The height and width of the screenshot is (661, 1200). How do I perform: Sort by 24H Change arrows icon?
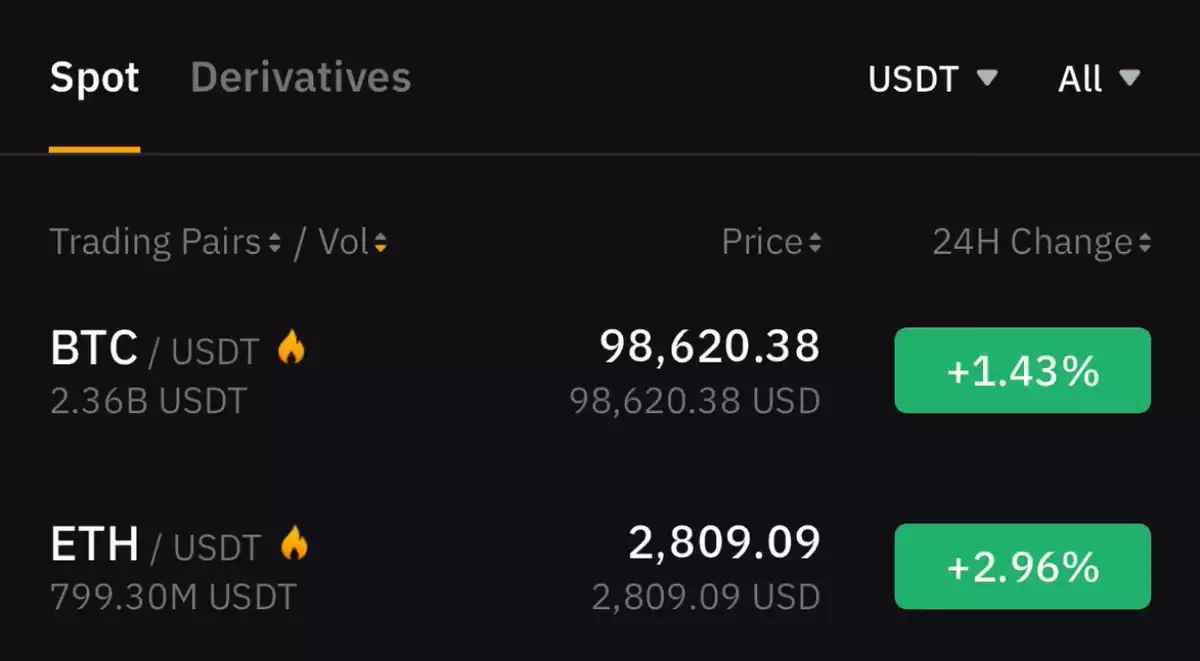click(1144, 243)
